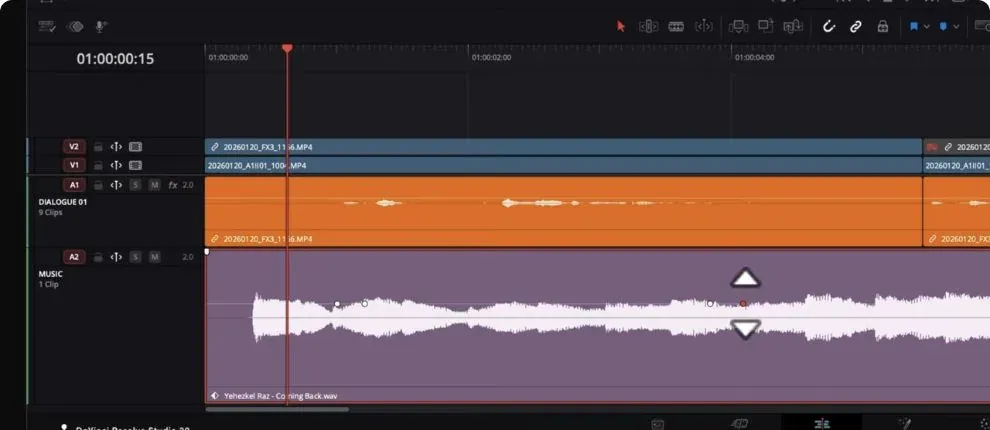Toggle auto select on V1 track
Viewport: 990px width, 430px height.
tap(116, 165)
